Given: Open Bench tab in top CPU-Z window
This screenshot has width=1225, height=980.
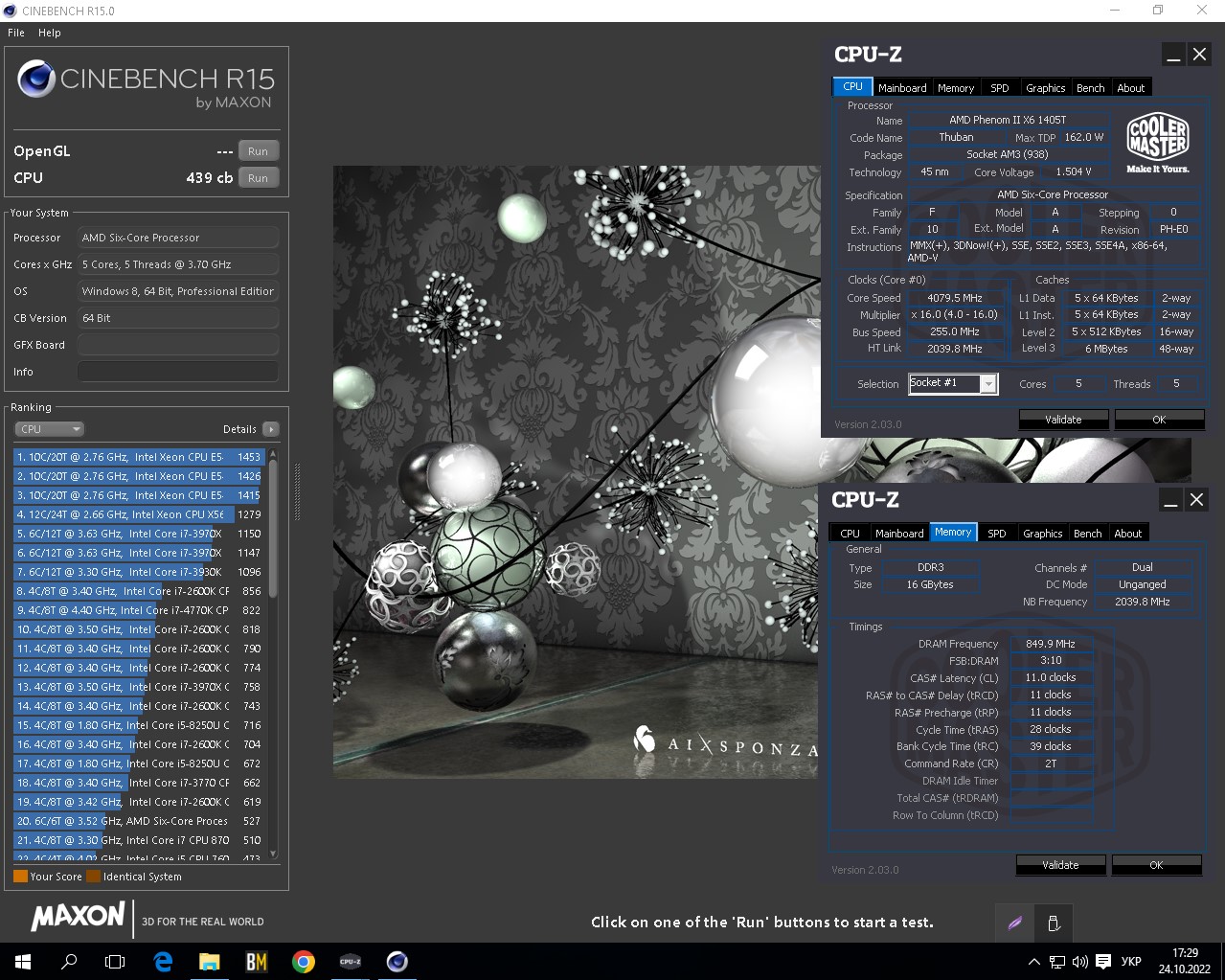Looking at the screenshot, I should tap(1091, 88).
